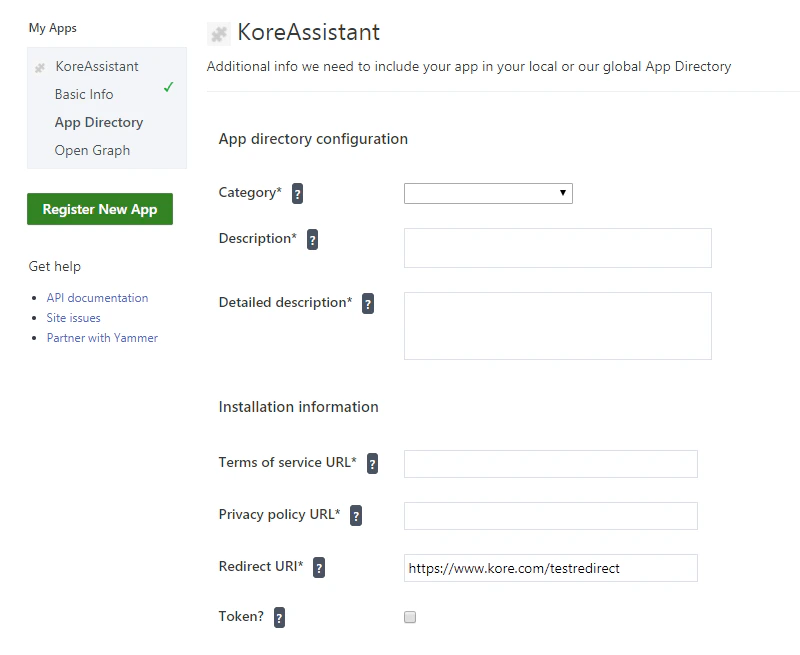Open help tooltip for Detailed description
The height and width of the screenshot is (655, 800).
[367, 303]
